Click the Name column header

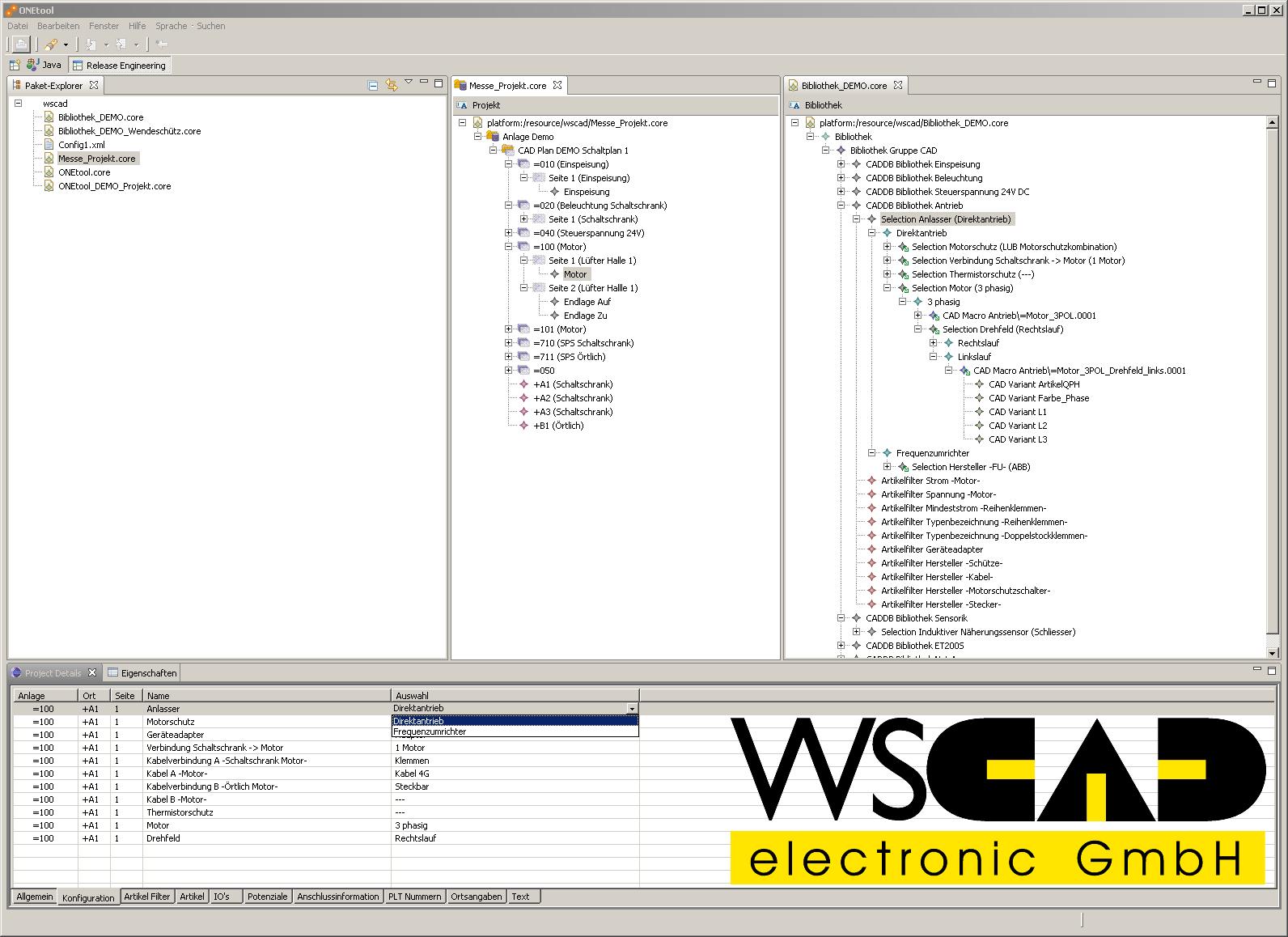pos(159,696)
